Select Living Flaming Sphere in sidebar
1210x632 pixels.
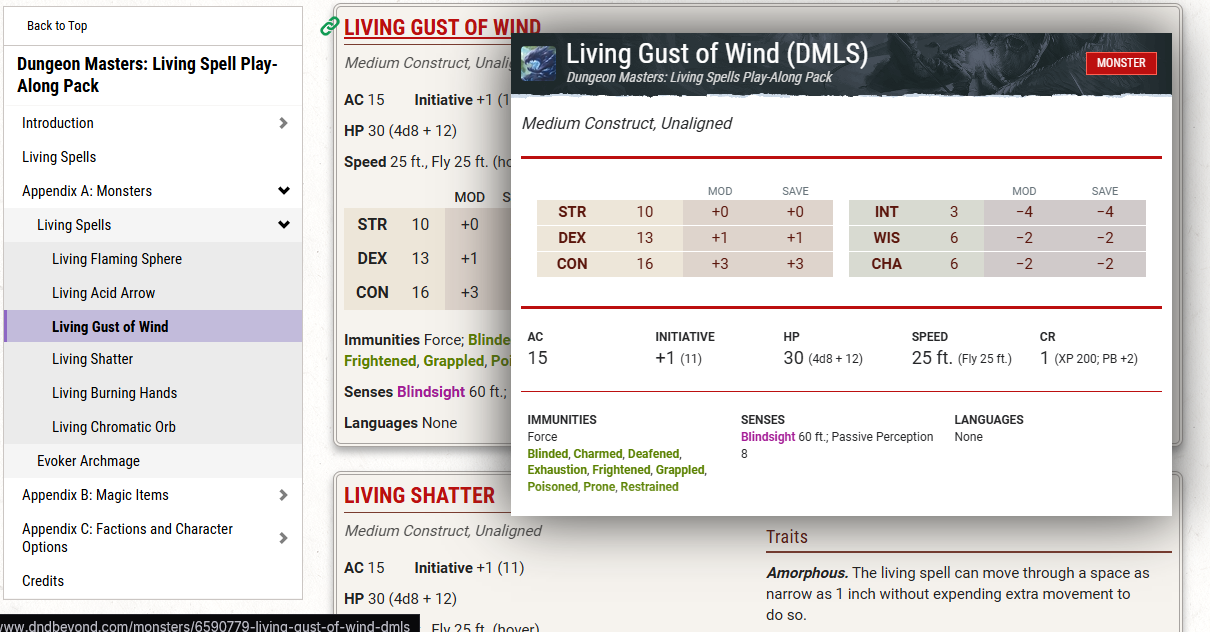pos(117,259)
